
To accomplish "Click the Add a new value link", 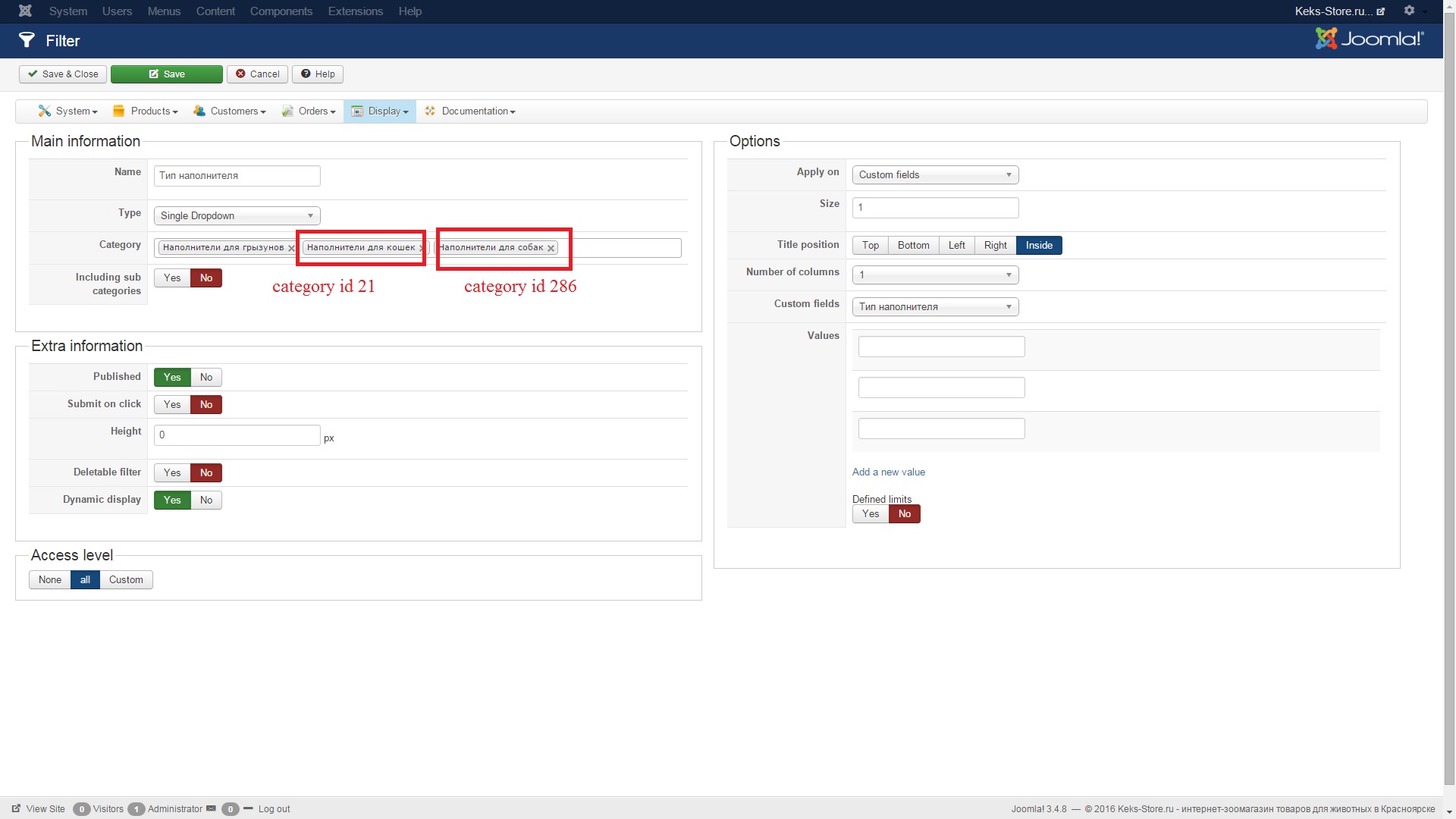I will pyautogui.click(x=888, y=472).
